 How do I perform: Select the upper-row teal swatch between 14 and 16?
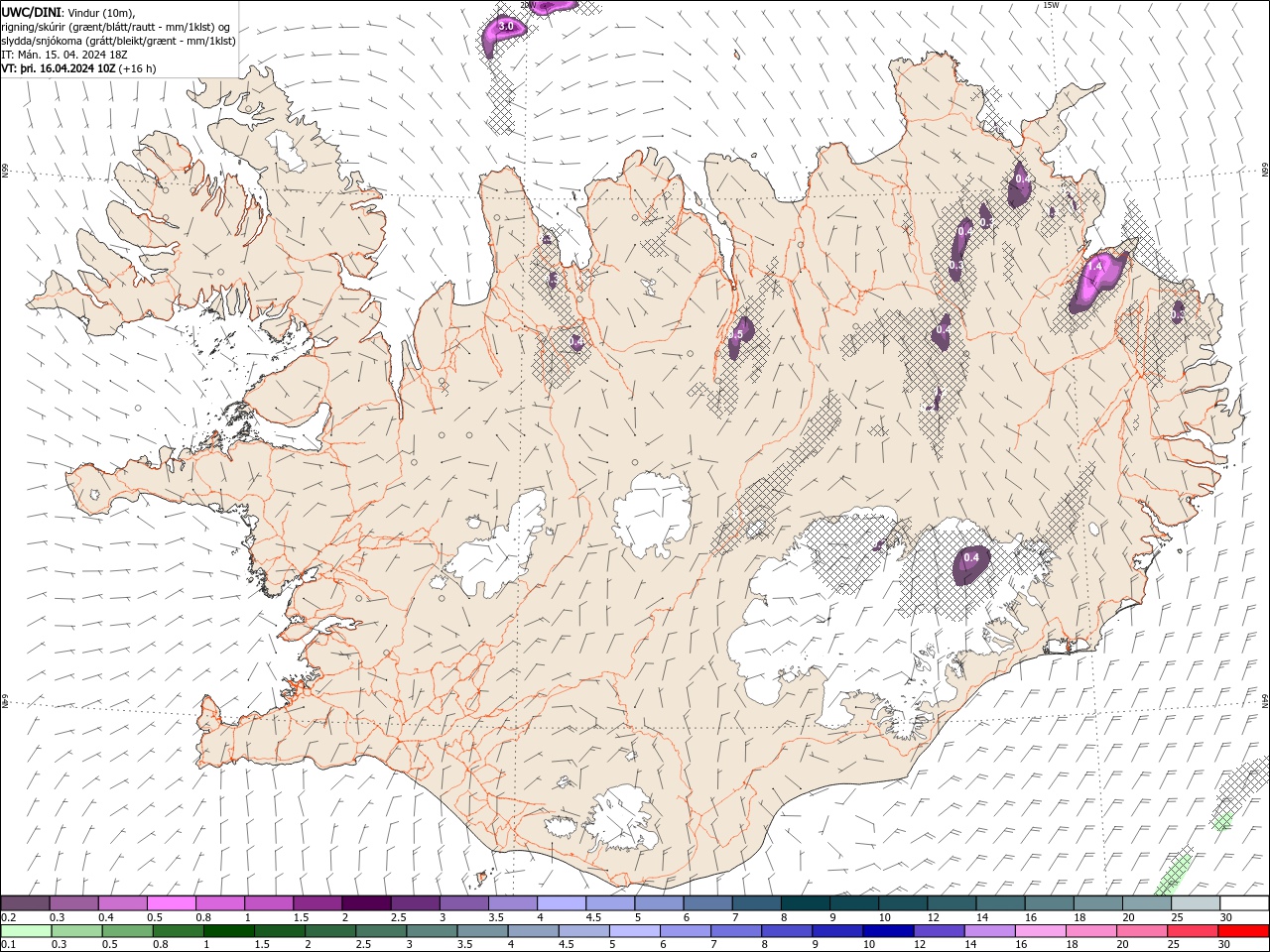point(1000,903)
